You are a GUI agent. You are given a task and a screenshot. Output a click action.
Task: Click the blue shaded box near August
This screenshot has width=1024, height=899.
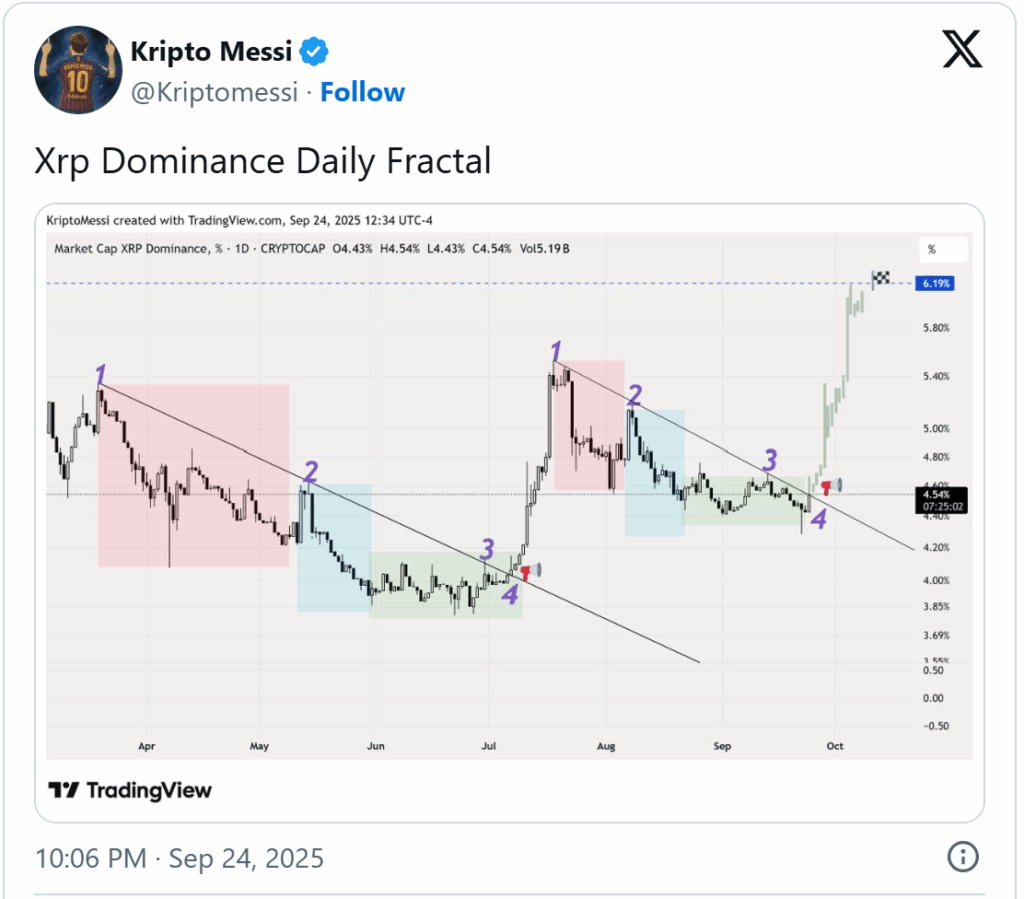coord(654,472)
